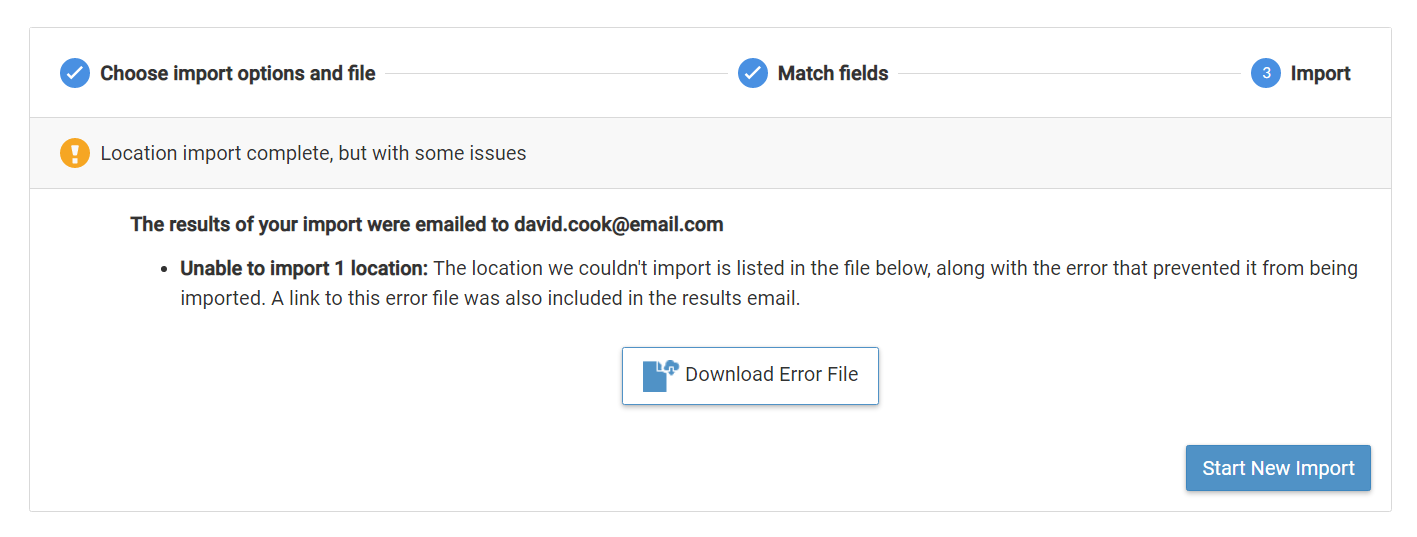Click the bullet point before the error note
The height and width of the screenshot is (537, 1417).
point(164,270)
